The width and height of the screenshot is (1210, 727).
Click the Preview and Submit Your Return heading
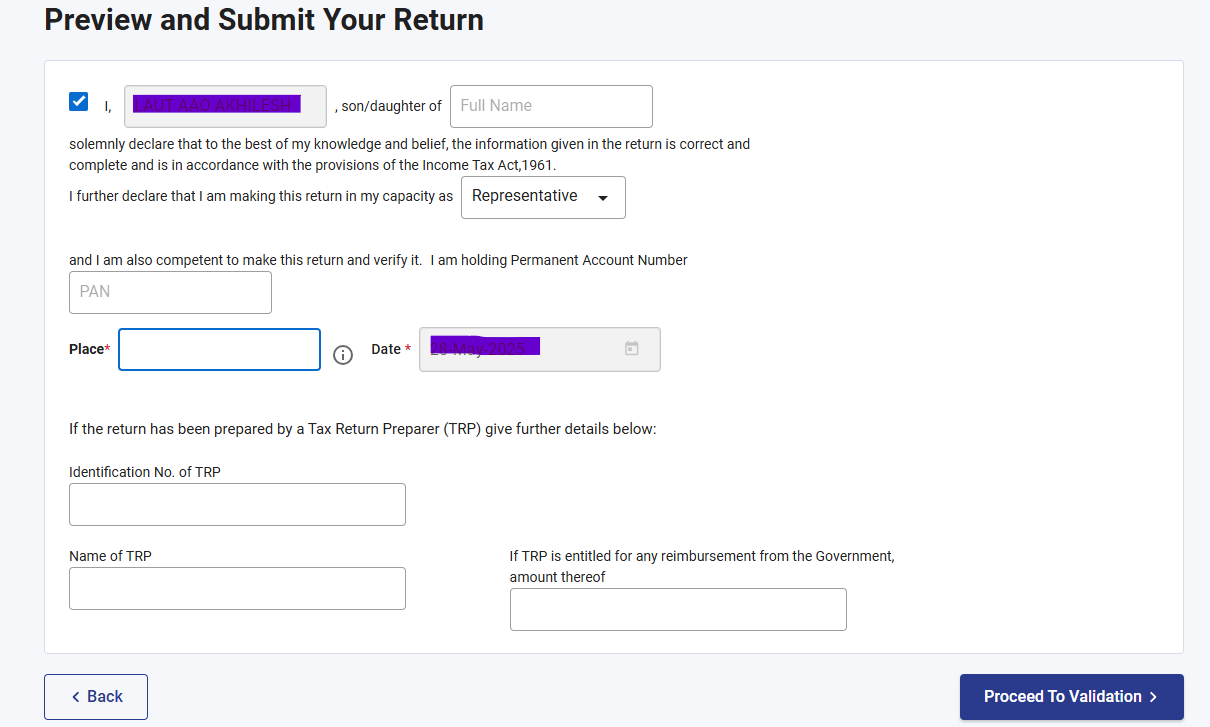[x=264, y=19]
